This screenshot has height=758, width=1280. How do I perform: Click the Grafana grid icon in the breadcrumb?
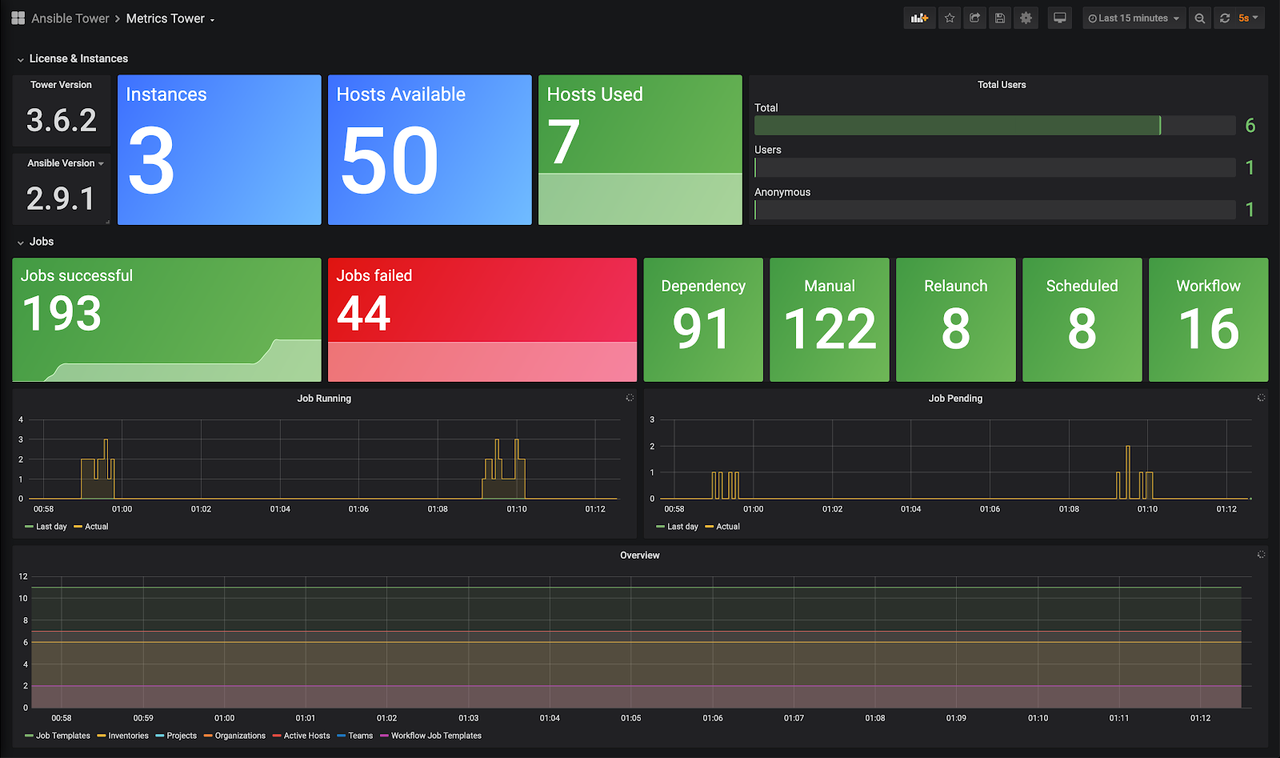(x=17, y=17)
